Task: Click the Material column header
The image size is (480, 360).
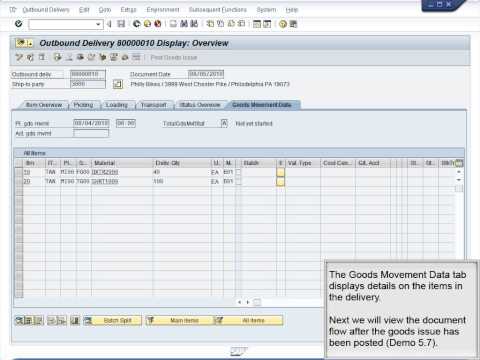Action: [x=121, y=163]
